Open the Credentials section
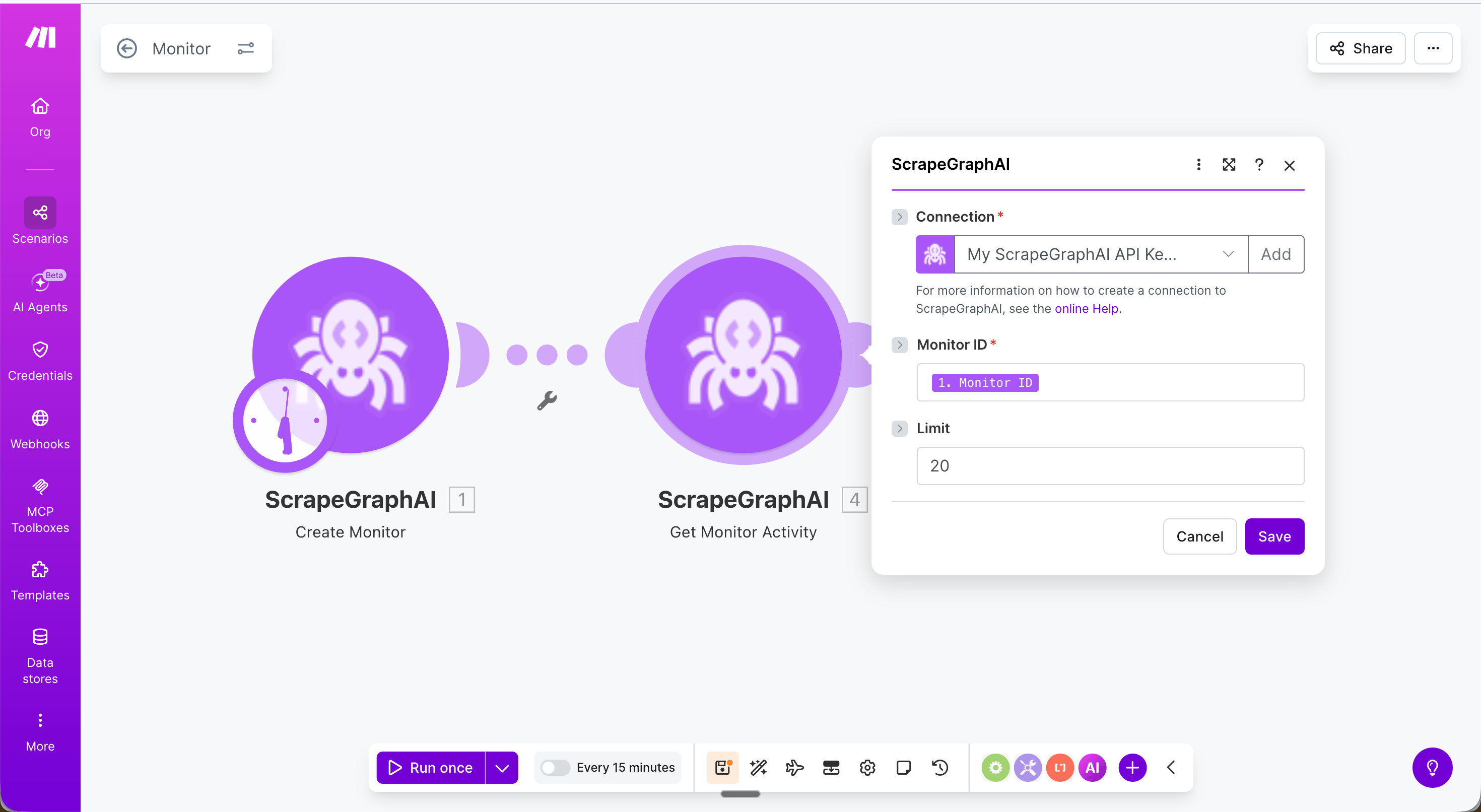1481x812 pixels. pyautogui.click(x=40, y=361)
